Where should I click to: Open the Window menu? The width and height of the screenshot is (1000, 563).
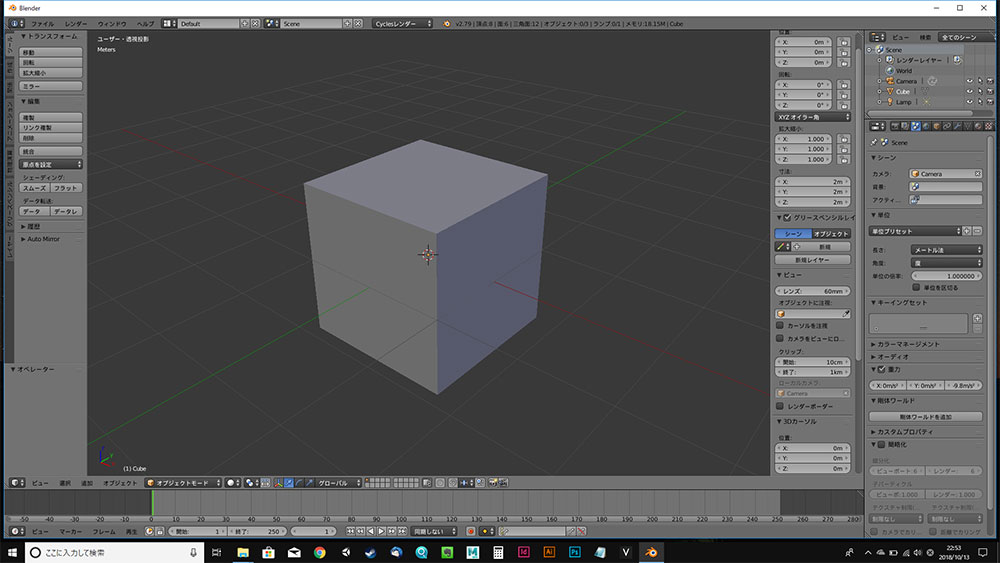[x=112, y=24]
